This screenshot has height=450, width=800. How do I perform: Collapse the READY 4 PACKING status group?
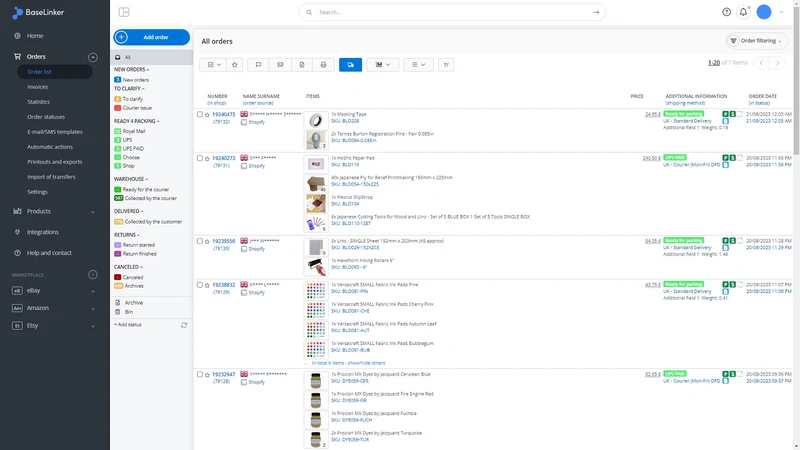(137, 121)
